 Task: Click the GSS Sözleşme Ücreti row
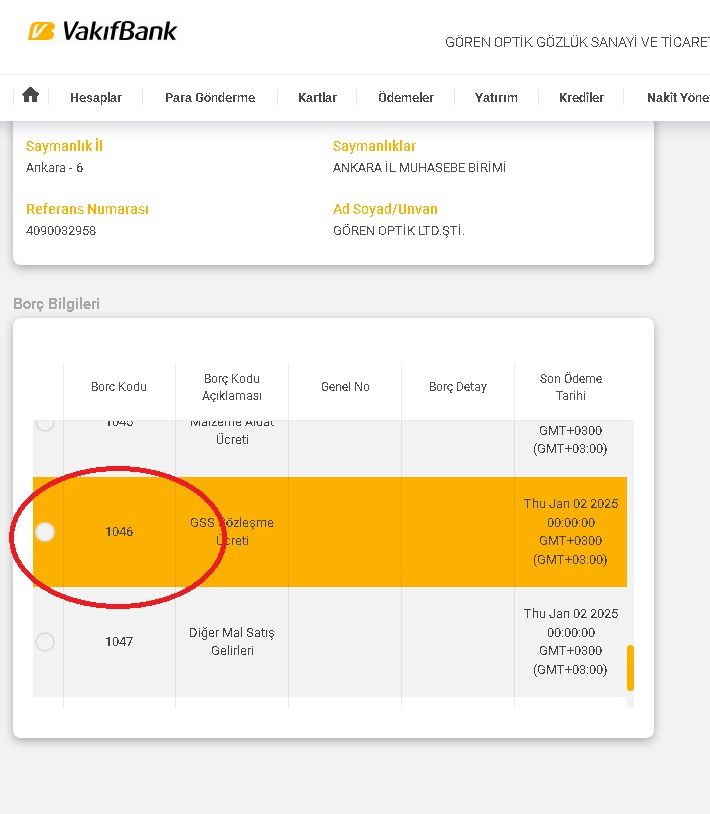pos(345,532)
